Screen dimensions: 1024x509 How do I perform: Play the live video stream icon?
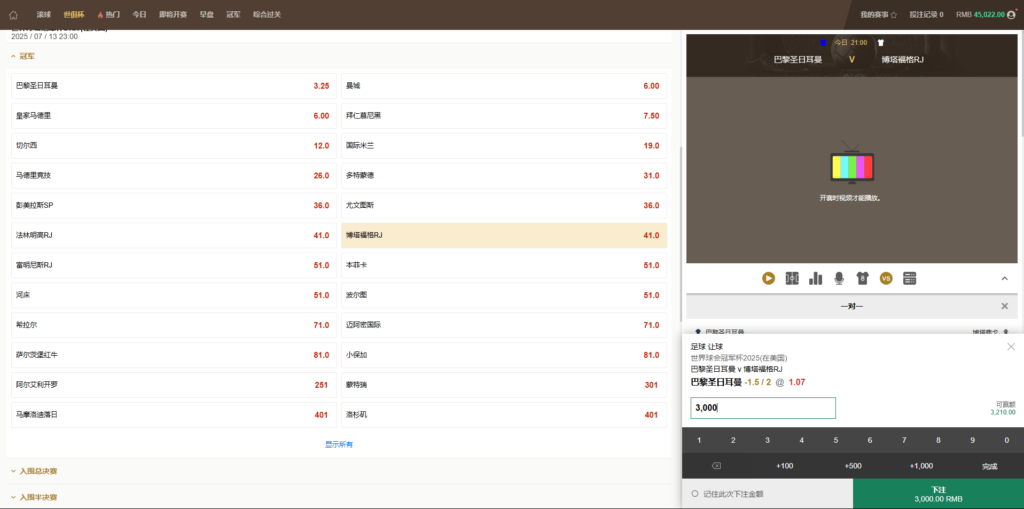(768, 278)
